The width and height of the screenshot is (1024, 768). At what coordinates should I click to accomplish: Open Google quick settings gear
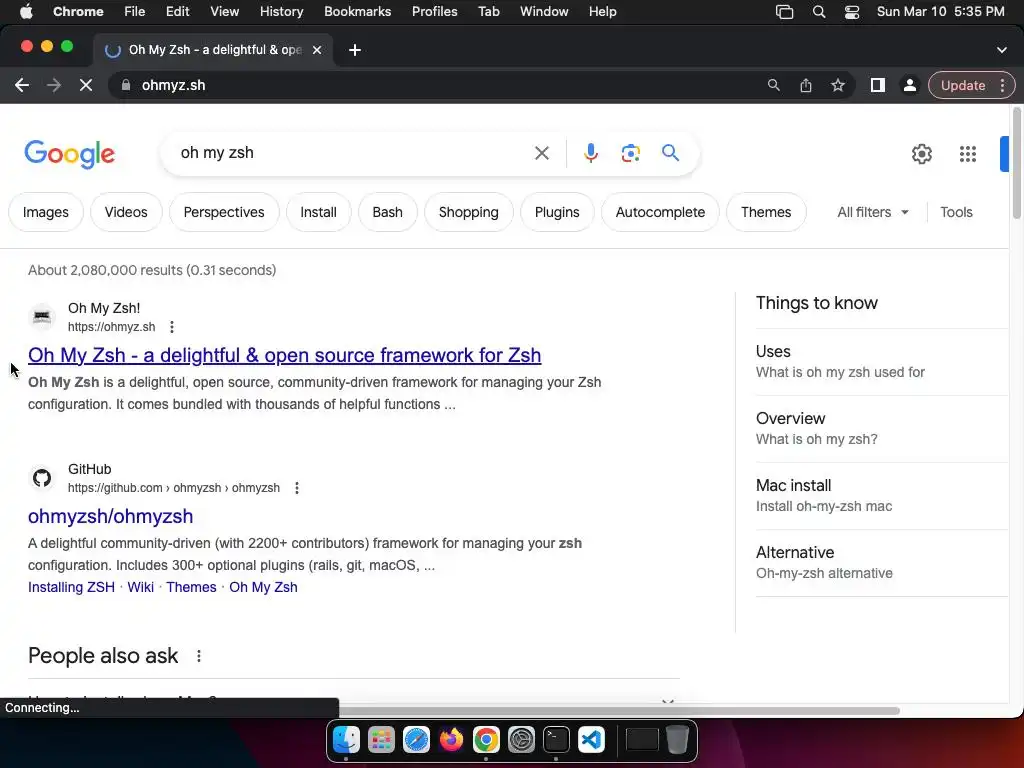tap(921, 154)
